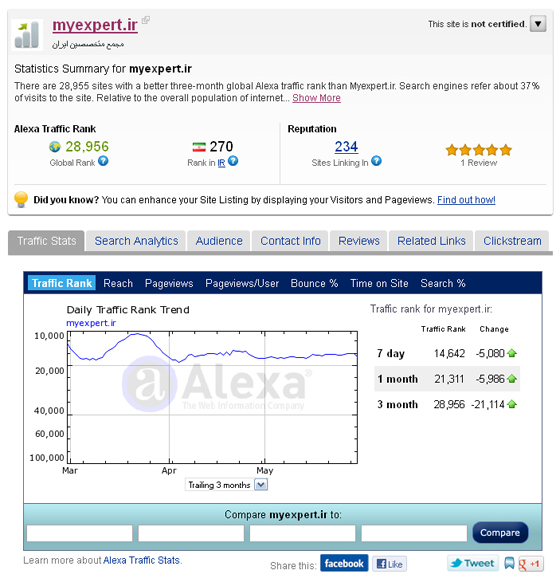Click the 21,311 one-month rank value

pos(449,379)
